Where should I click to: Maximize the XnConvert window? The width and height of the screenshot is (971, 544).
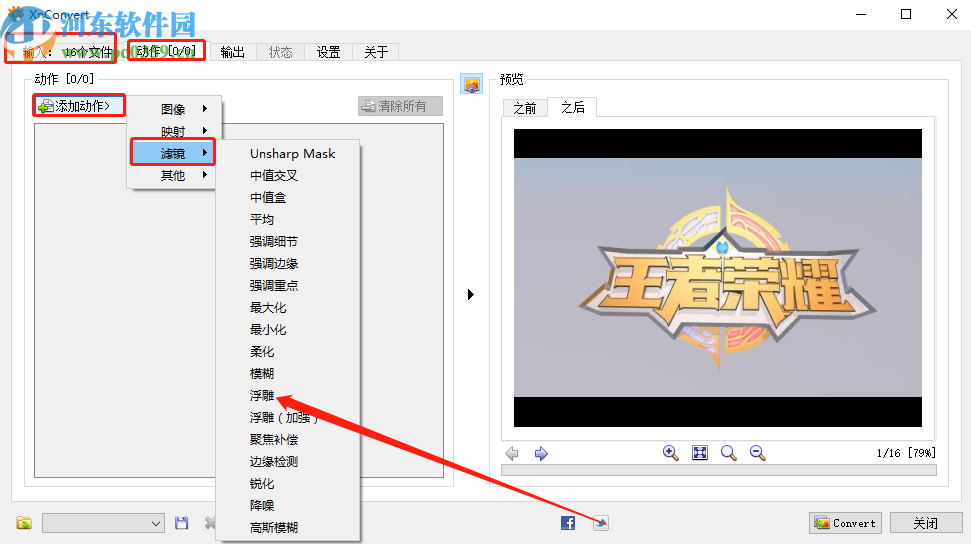pos(906,14)
